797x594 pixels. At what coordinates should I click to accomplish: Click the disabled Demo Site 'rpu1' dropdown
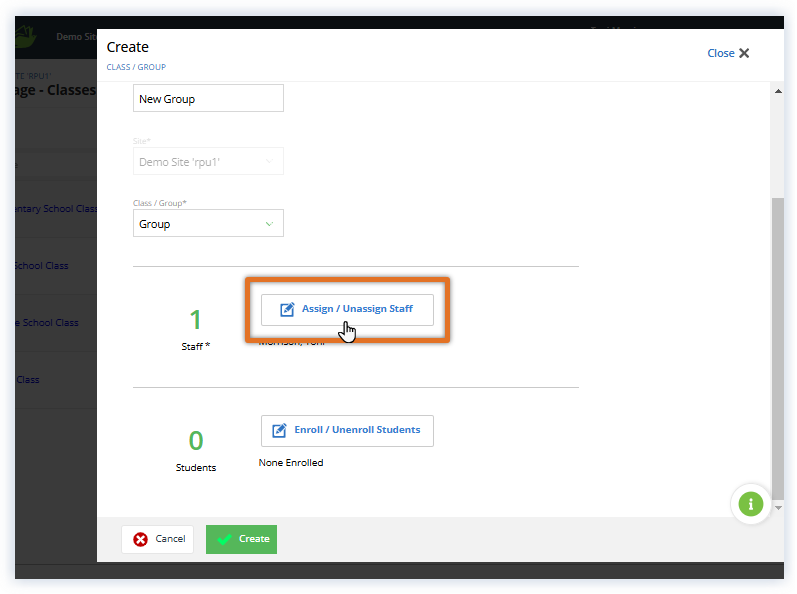click(208, 161)
